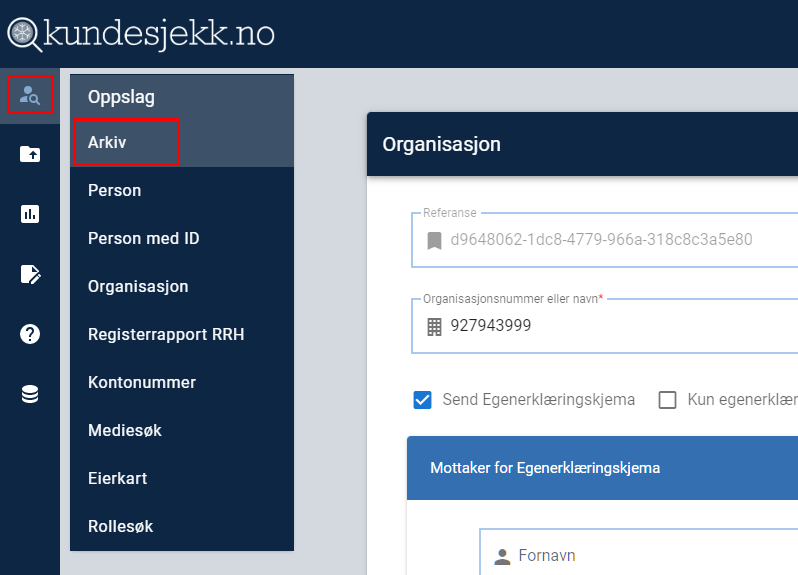Open Eierkart menu item
The width and height of the screenshot is (798, 575).
(x=182, y=478)
